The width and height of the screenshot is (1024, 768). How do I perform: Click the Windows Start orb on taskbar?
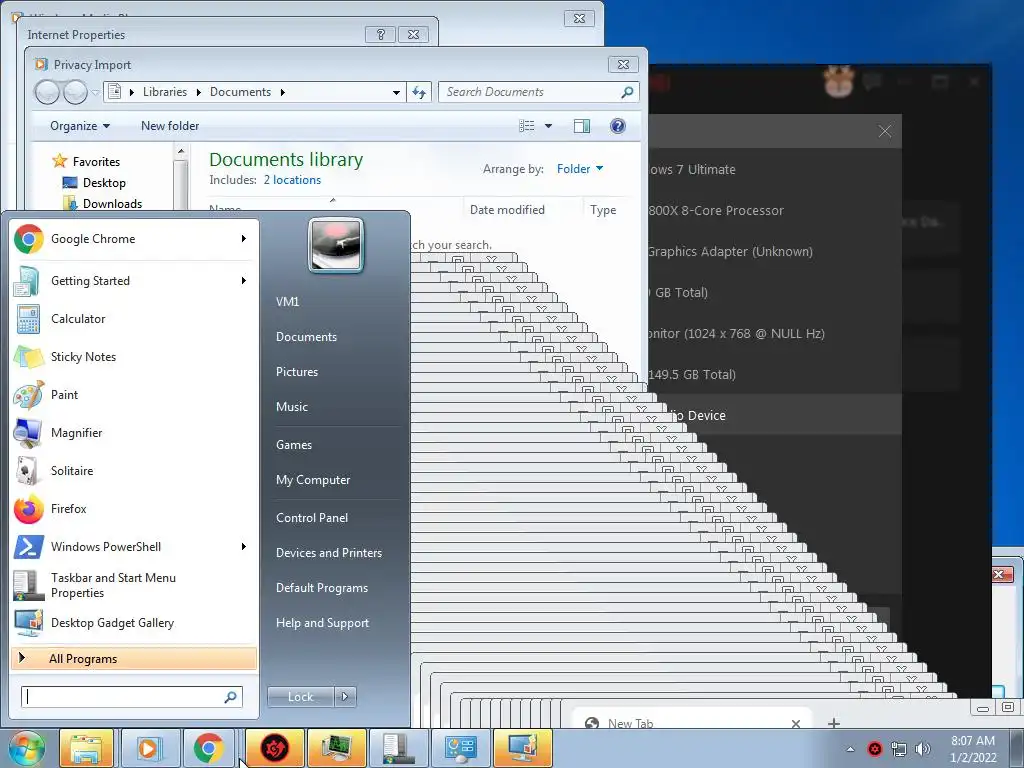[x=26, y=748]
